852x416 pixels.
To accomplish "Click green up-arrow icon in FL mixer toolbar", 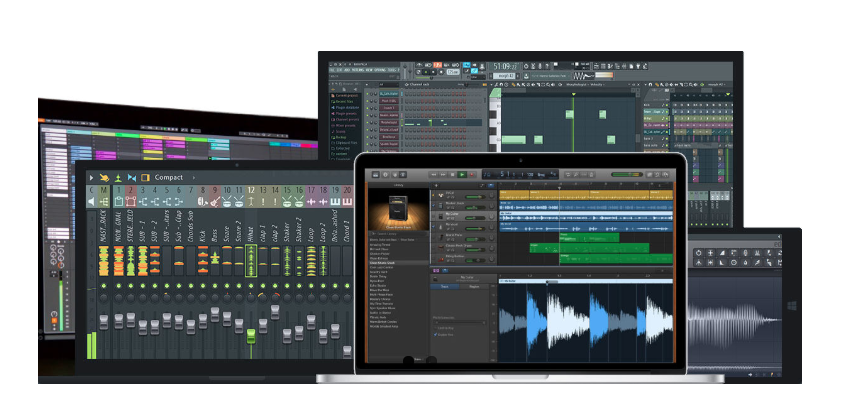I will click(118, 178).
